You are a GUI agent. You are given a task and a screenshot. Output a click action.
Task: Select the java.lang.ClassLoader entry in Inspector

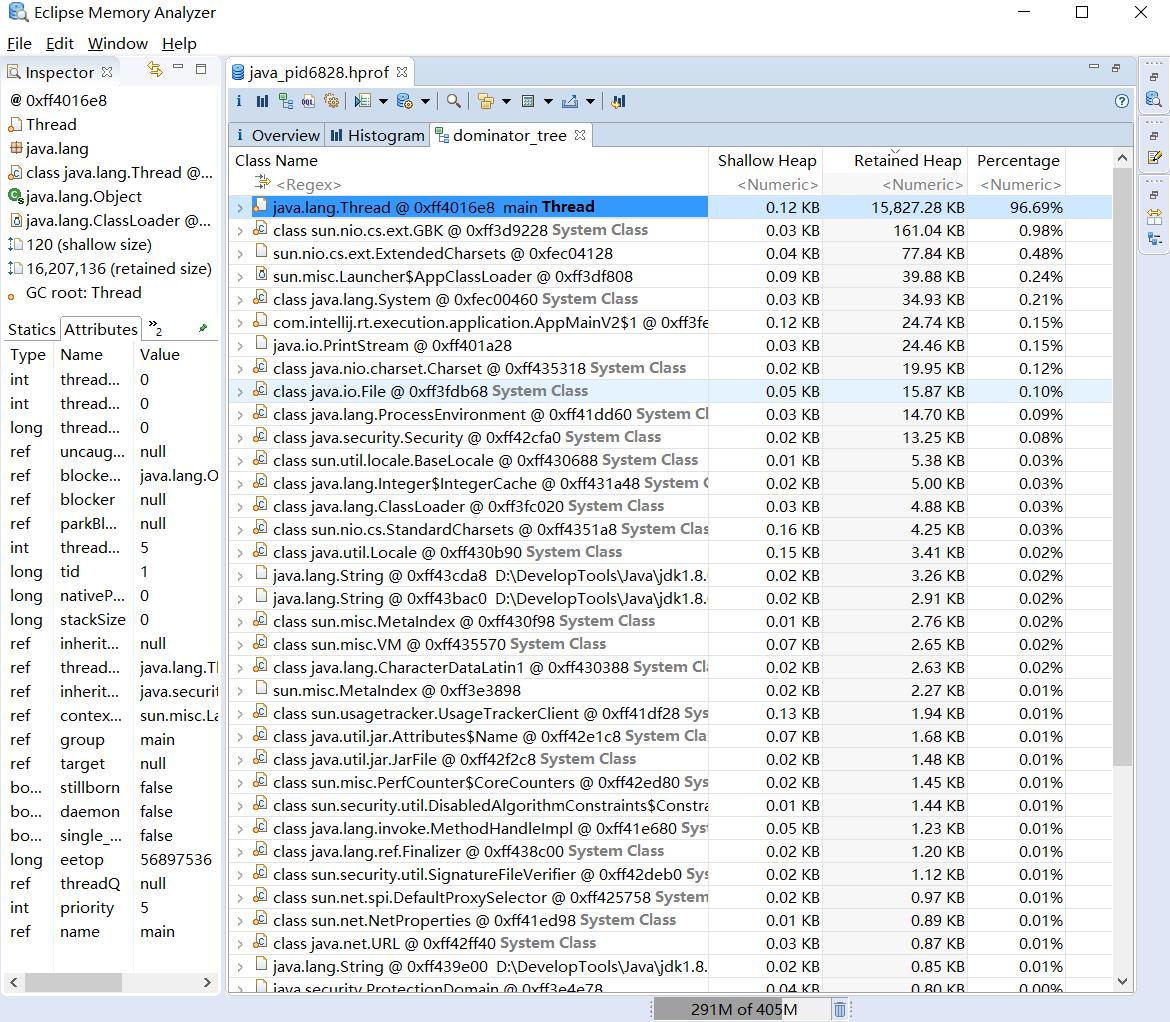110,221
